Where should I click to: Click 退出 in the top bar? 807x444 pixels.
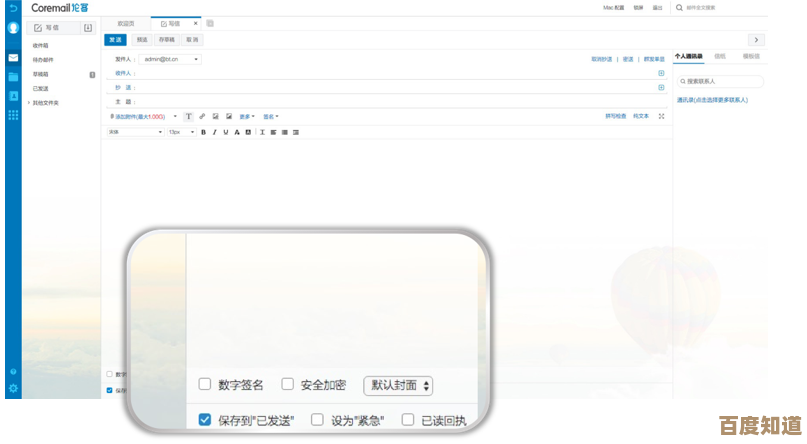[657, 8]
